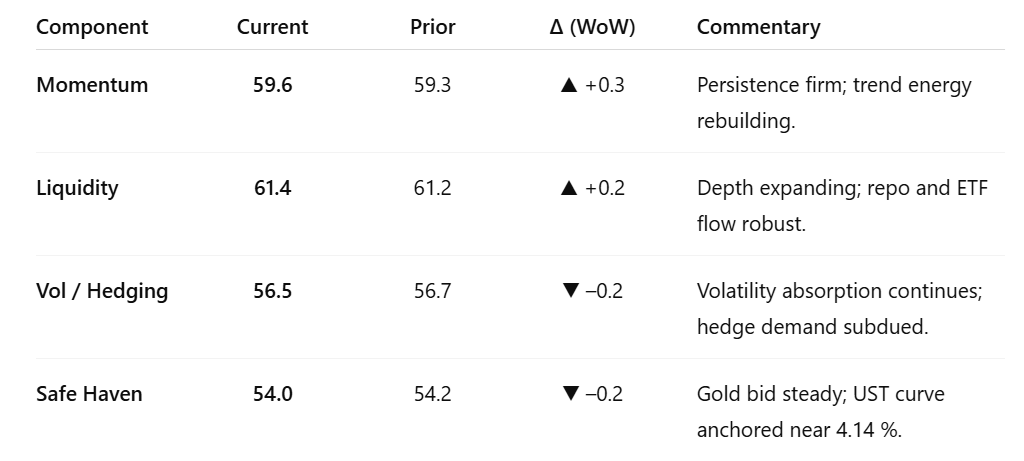The height and width of the screenshot is (461, 1024).
Task: Click the Momentum row label
Action: tap(92, 86)
